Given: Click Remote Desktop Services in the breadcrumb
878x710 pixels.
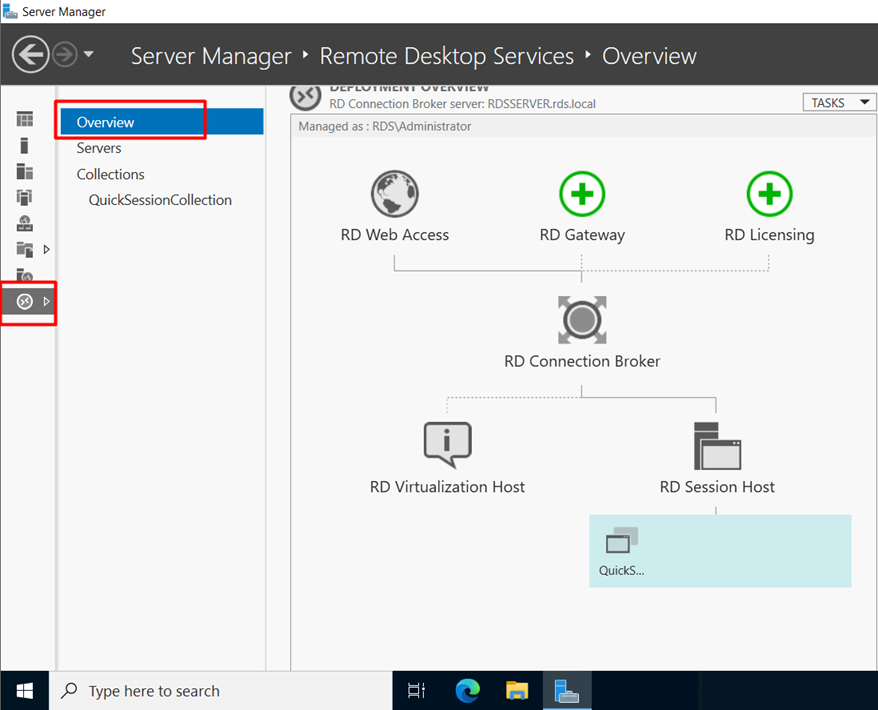Looking at the screenshot, I should [447, 56].
